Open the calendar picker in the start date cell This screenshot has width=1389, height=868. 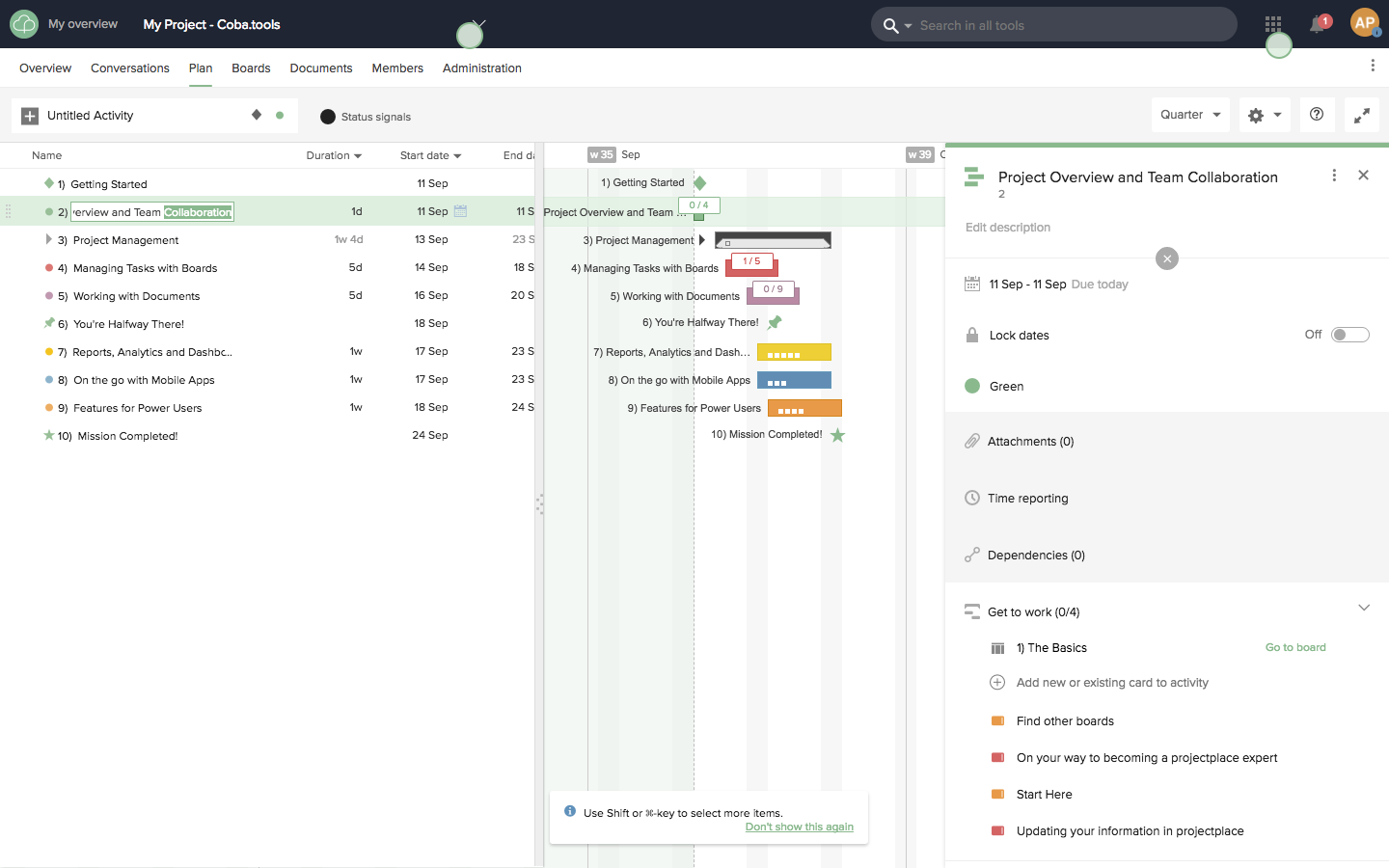point(460,211)
